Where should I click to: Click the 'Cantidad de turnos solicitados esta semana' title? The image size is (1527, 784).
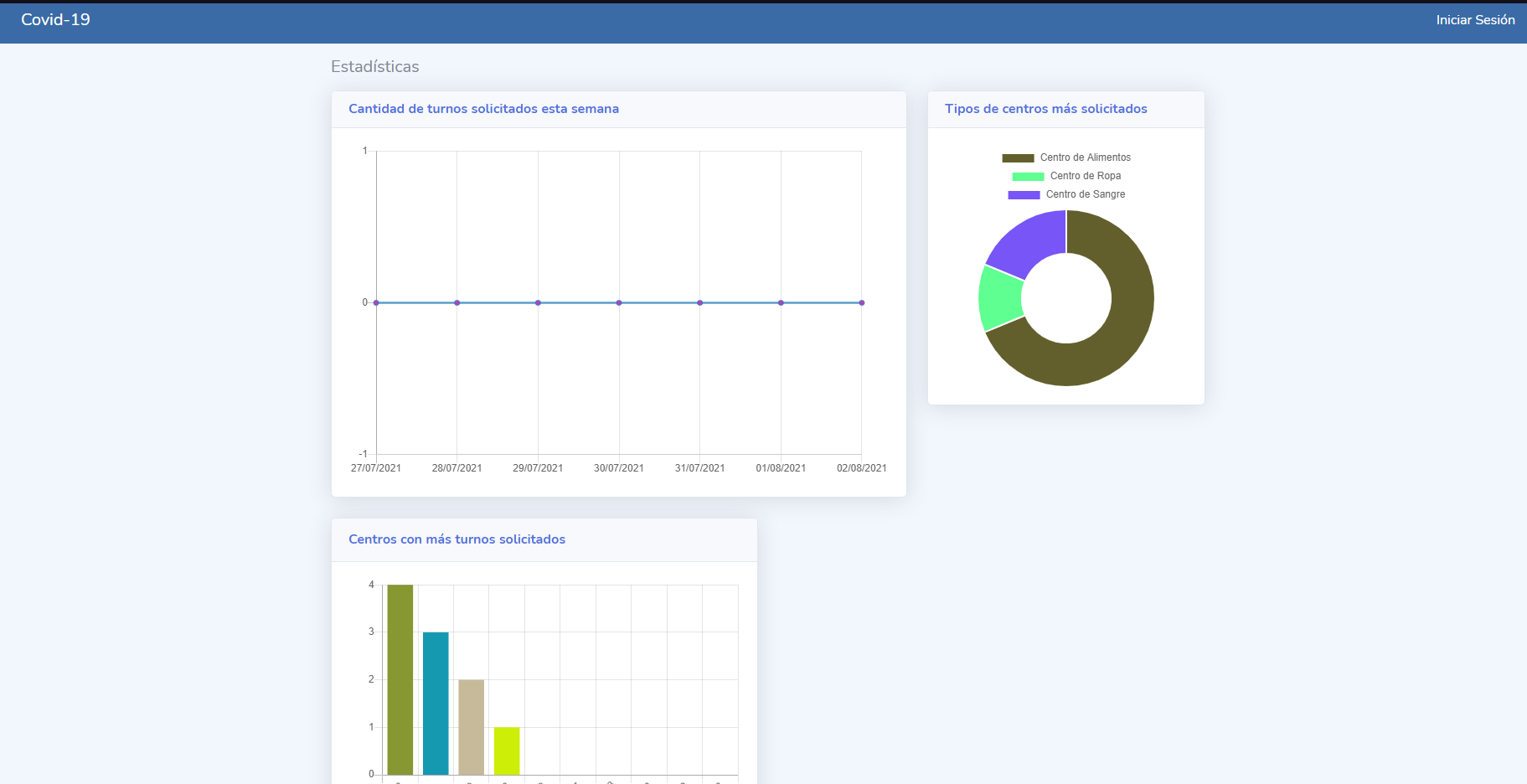tap(483, 109)
